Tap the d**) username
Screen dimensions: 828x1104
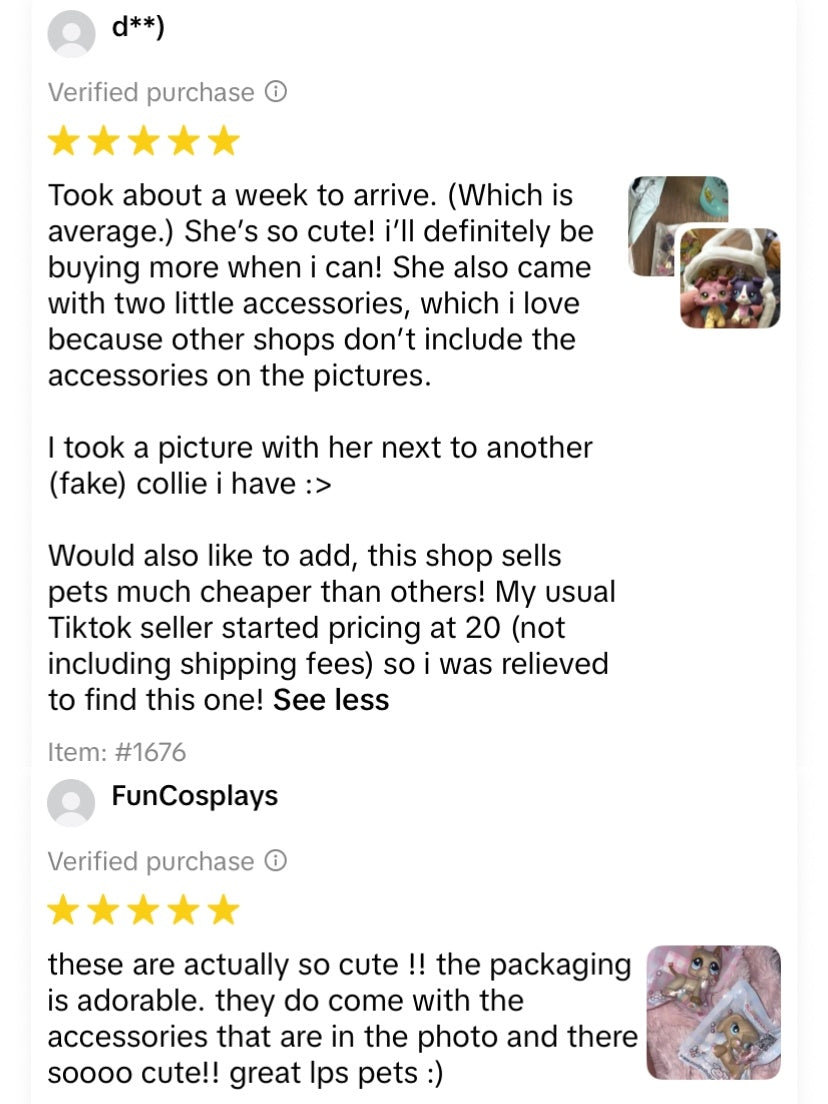pyautogui.click(x=138, y=27)
